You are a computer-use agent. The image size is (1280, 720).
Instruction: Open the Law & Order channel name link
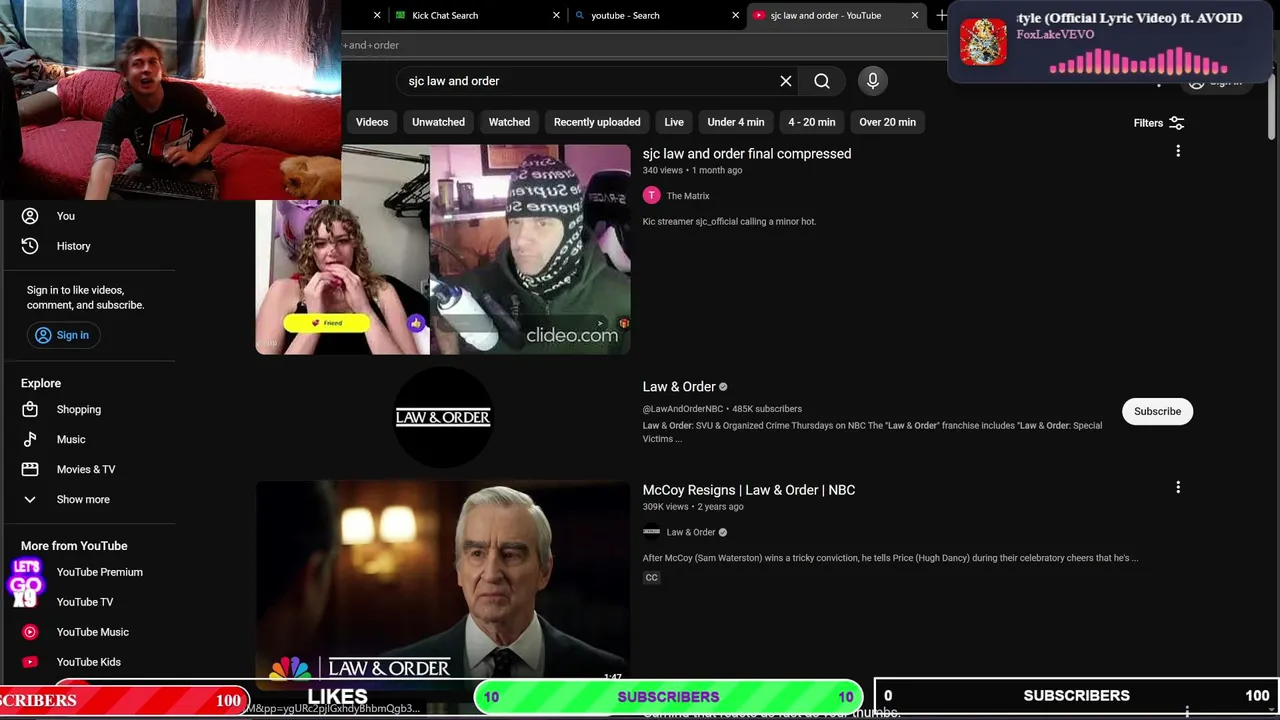point(679,387)
